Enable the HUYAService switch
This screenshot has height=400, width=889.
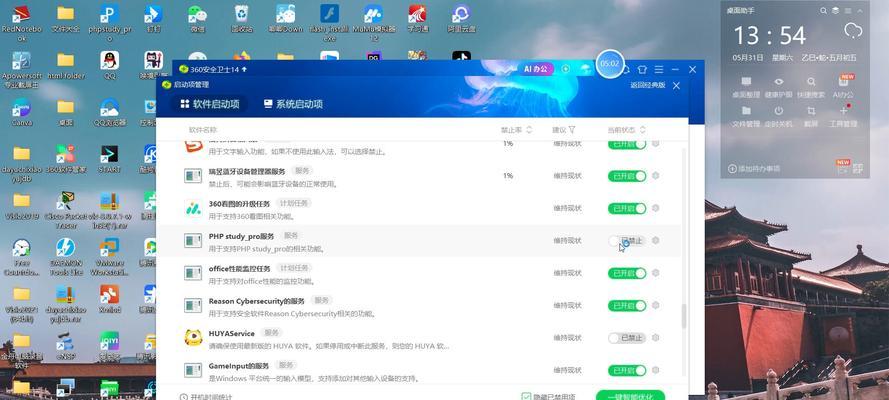[x=627, y=338]
